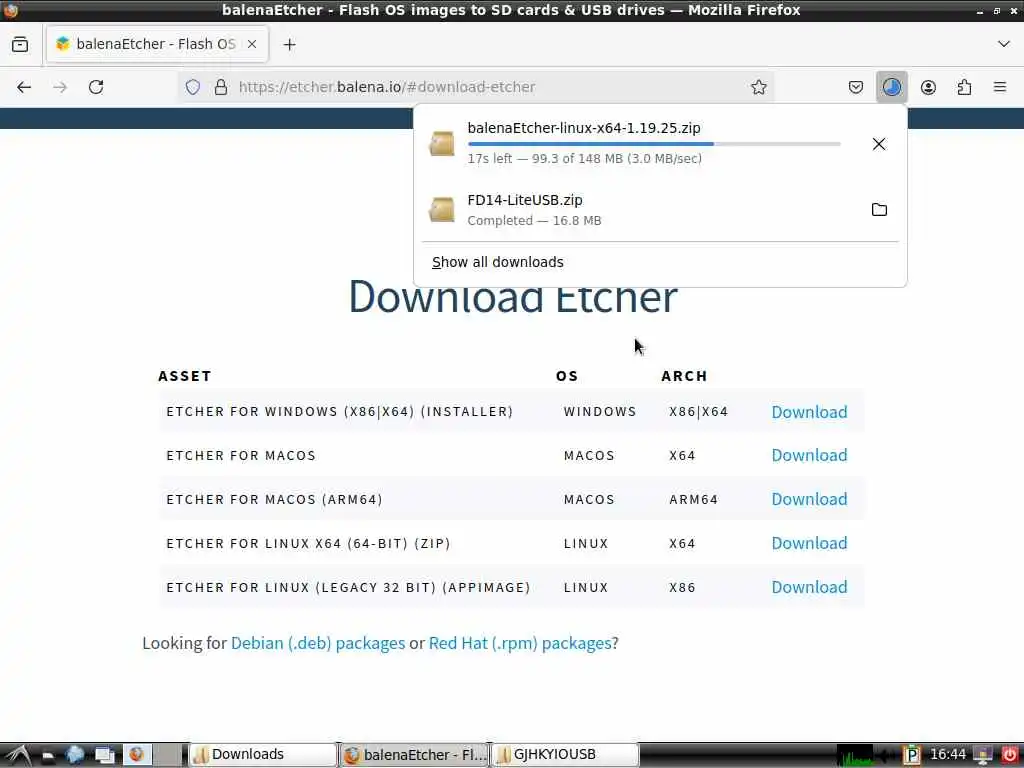Switch to GJHKYIOUSB window in taskbar
The height and width of the screenshot is (768, 1024).
pos(565,755)
